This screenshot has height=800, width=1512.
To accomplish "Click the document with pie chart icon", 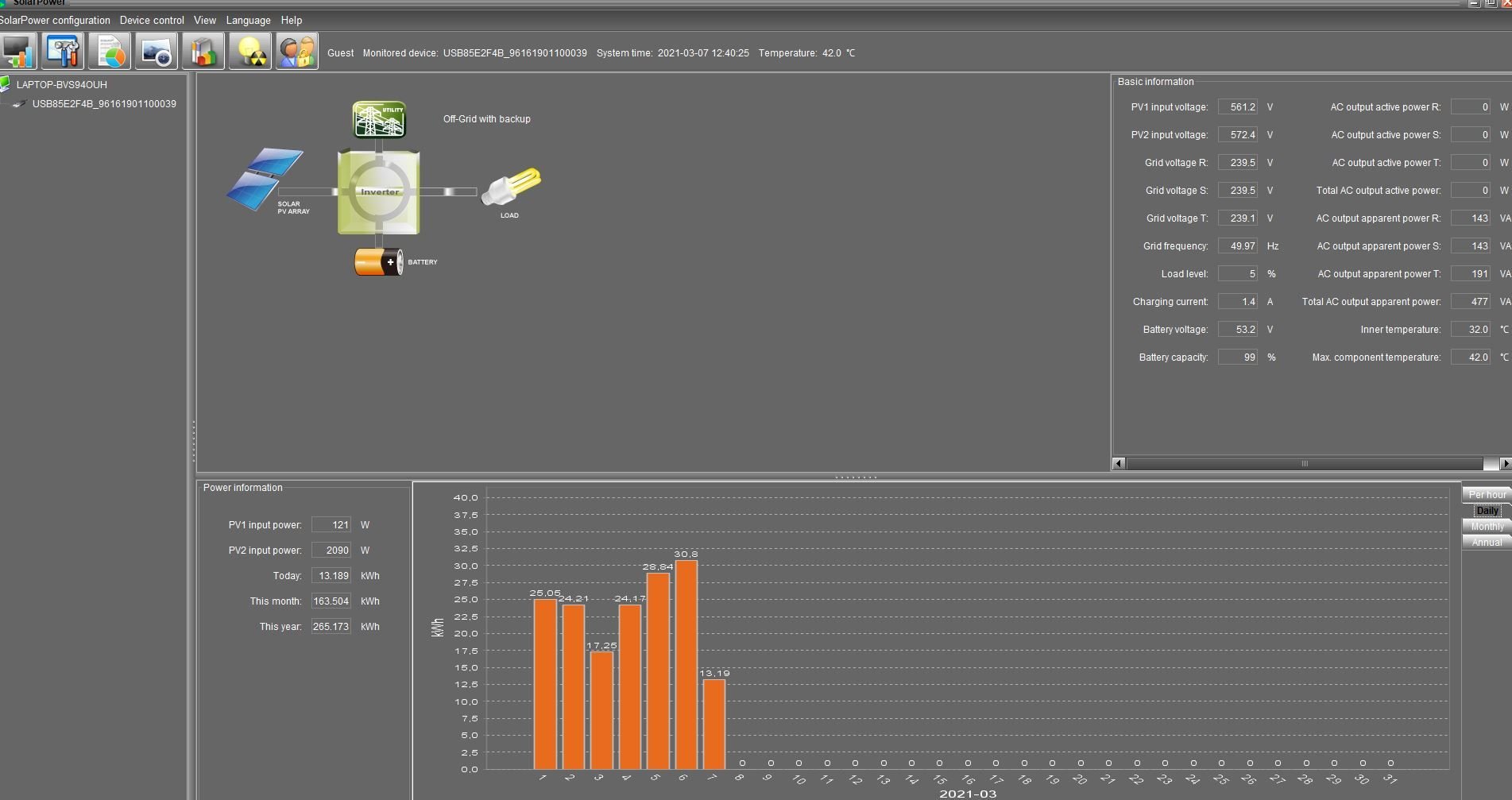I will click(110, 52).
